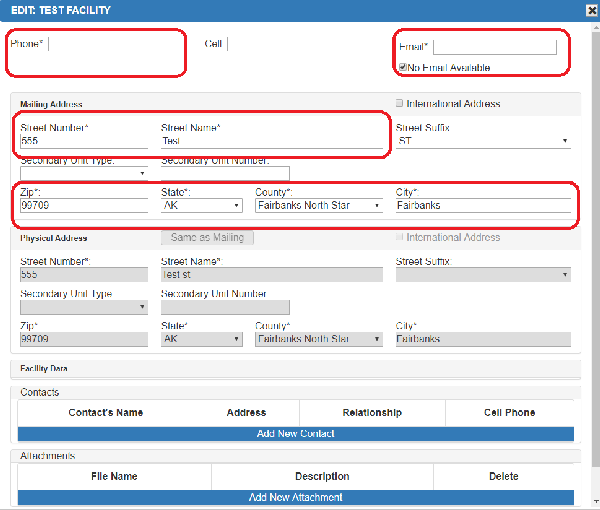The height and width of the screenshot is (510, 600).
Task: Click the Add New Attachment button
Action: [x=296, y=497]
